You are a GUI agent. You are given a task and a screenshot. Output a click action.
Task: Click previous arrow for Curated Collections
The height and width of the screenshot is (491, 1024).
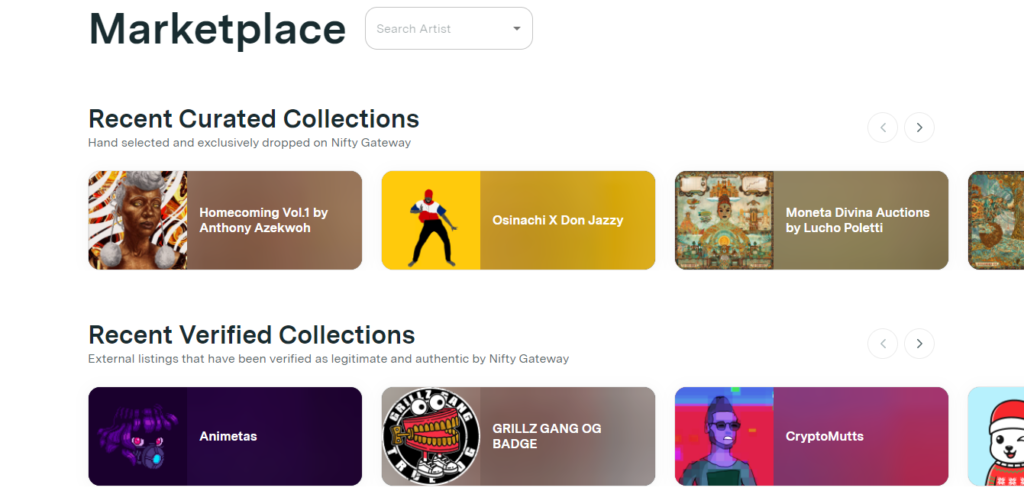(x=882, y=127)
